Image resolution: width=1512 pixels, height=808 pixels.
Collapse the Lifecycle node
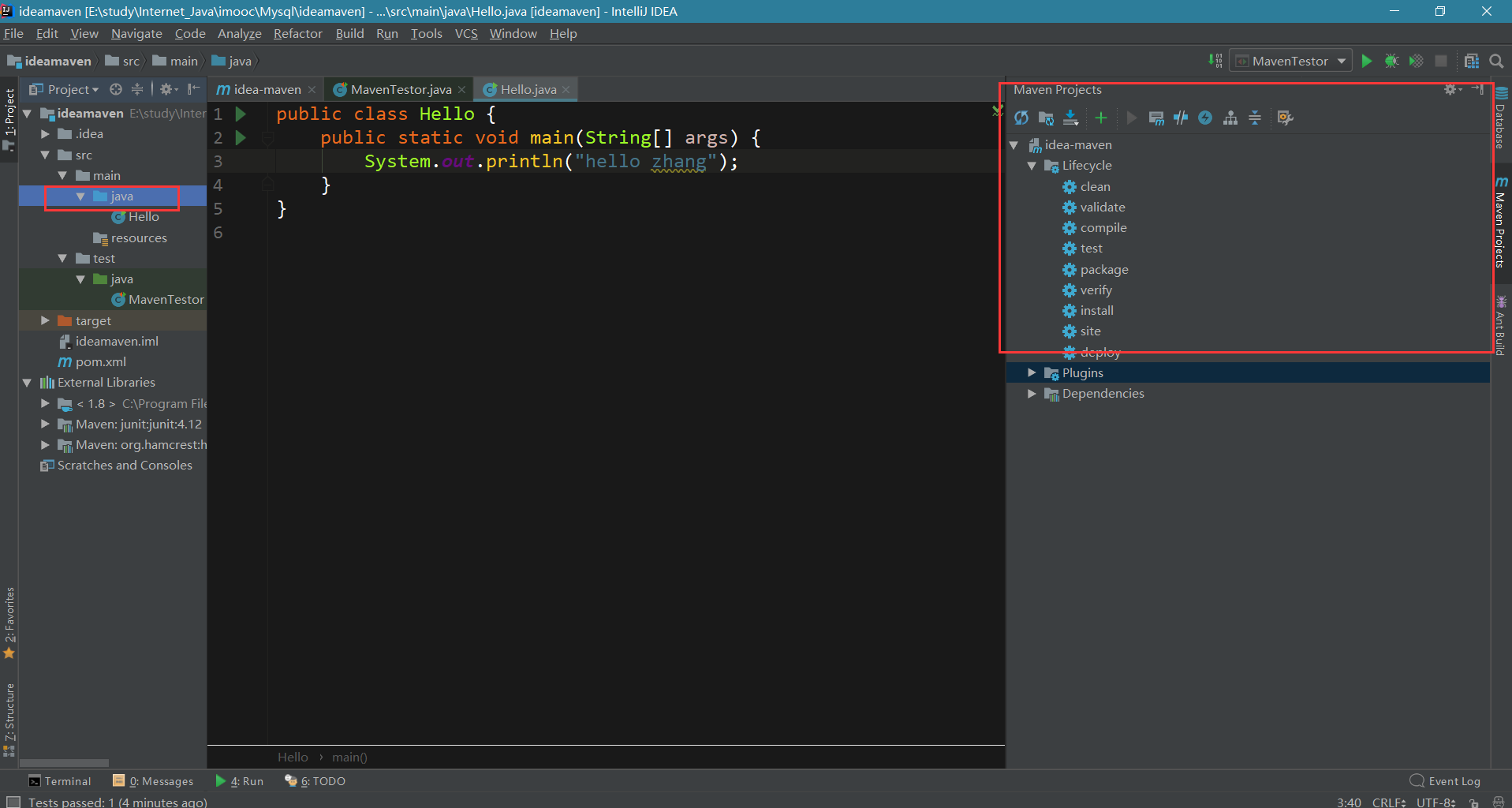coord(1032,166)
